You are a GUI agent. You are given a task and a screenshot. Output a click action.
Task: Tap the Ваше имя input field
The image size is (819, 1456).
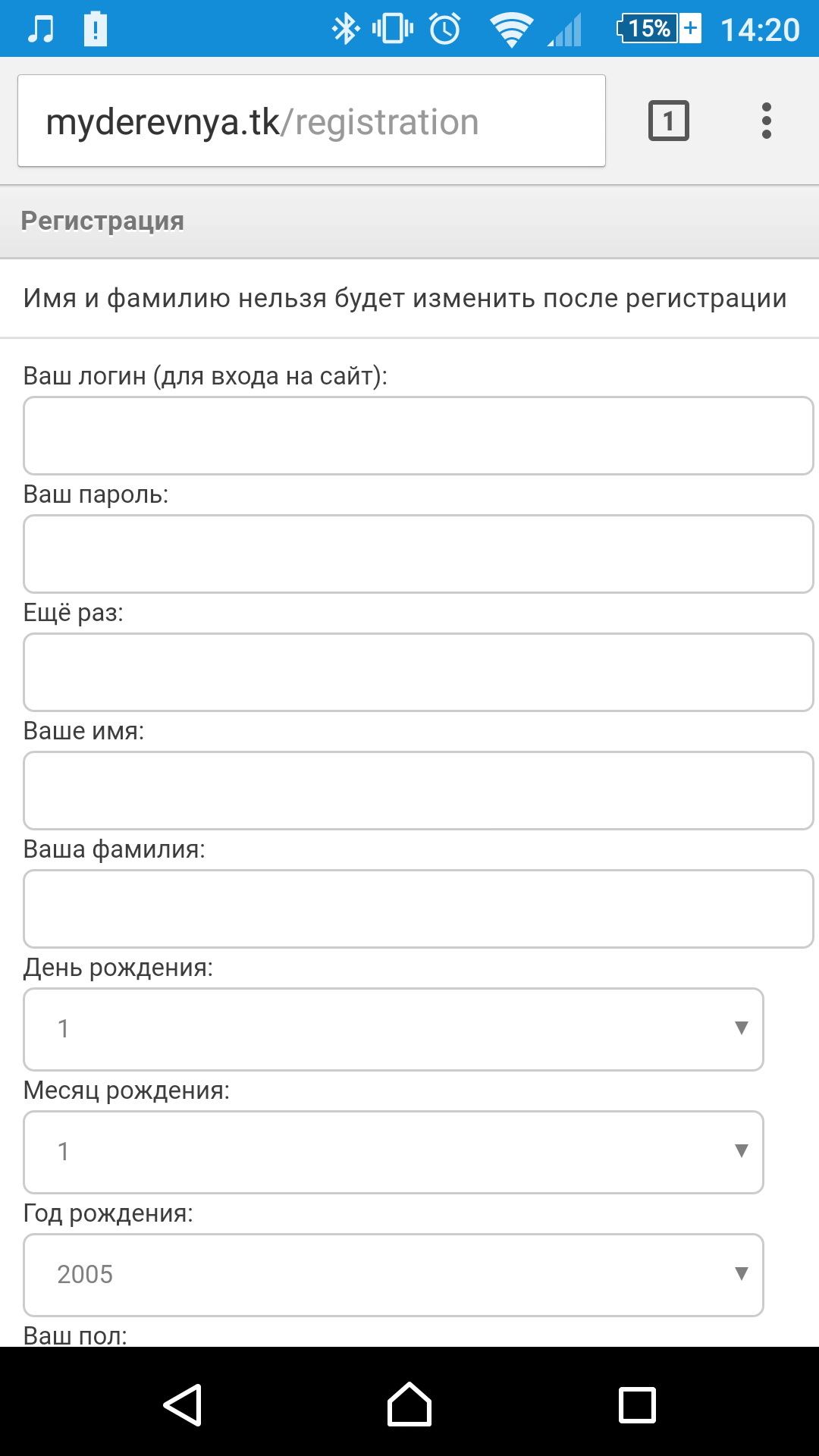(x=418, y=791)
